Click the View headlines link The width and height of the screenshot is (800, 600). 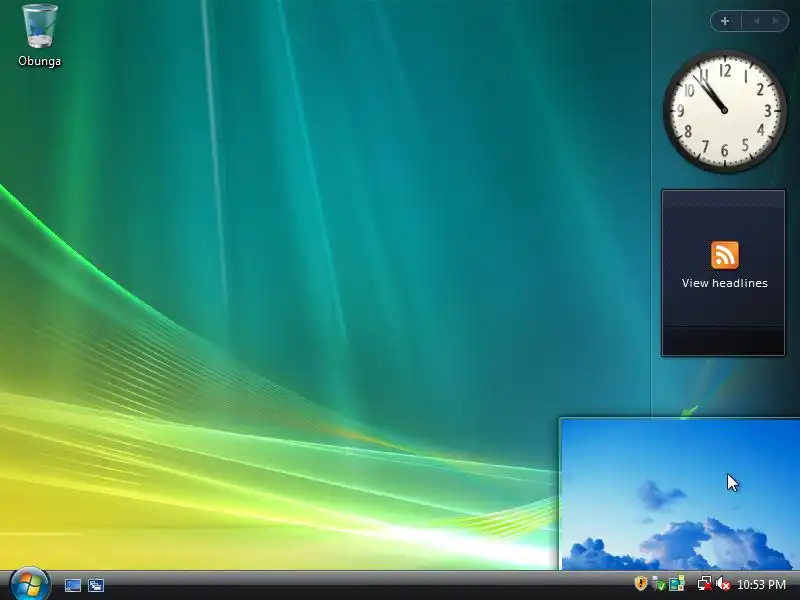(724, 283)
